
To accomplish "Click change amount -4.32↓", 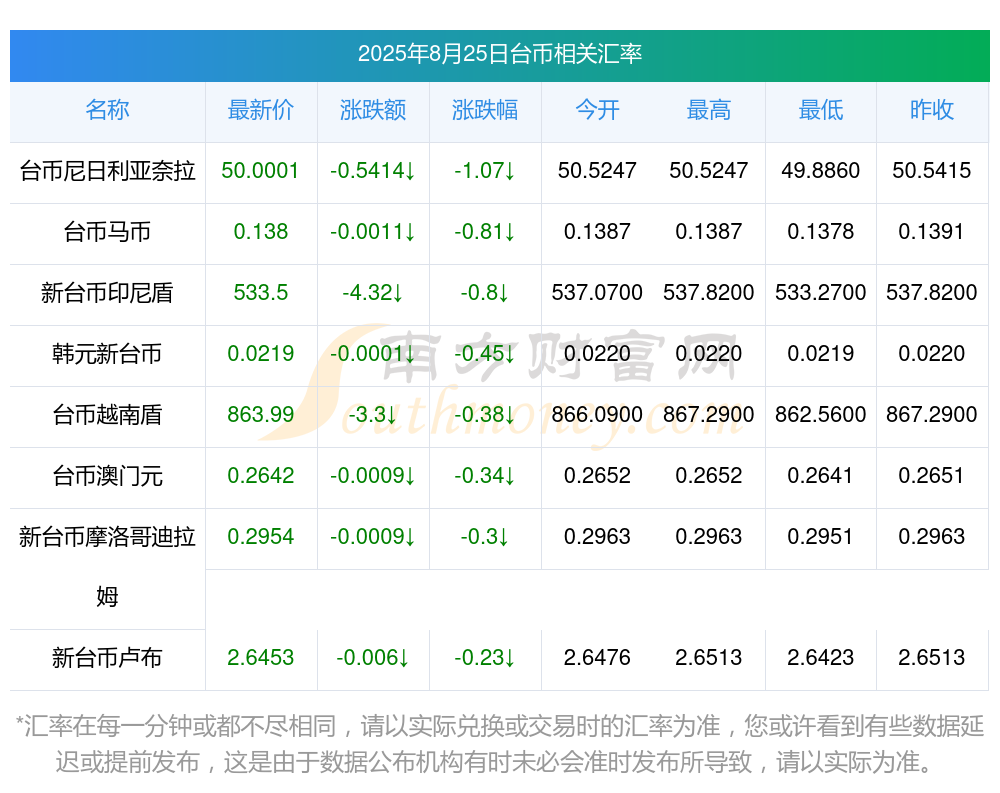I will (372, 292).
